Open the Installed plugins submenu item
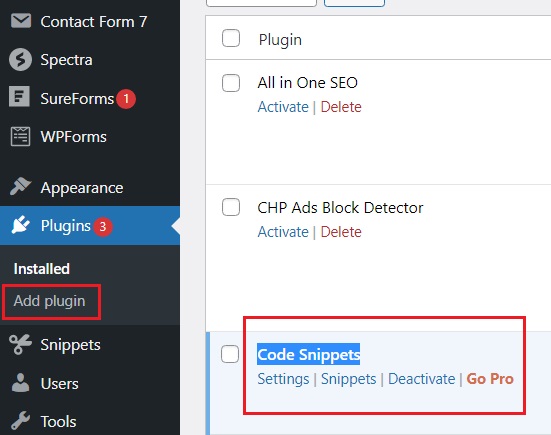 (x=41, y=269)
